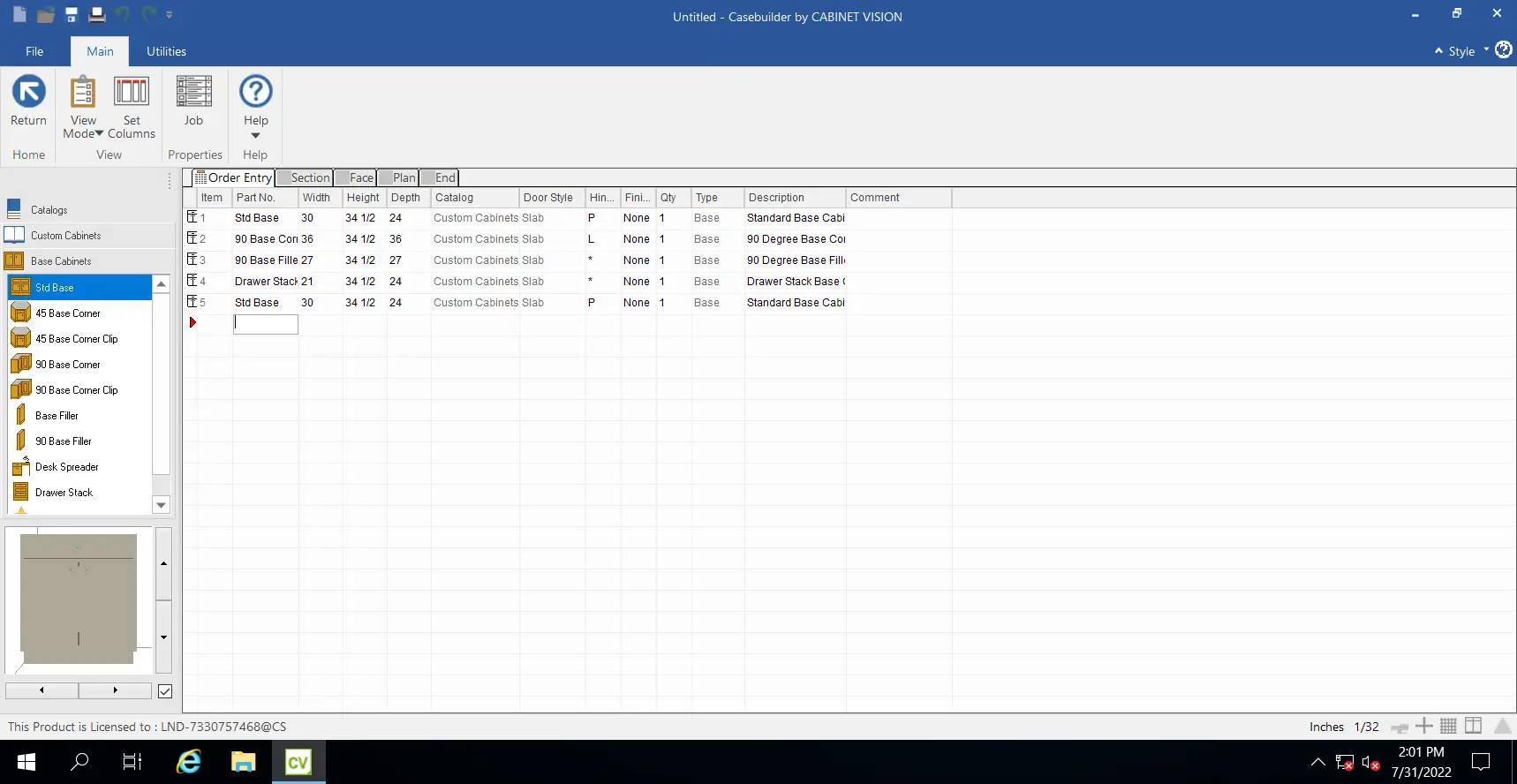This screenshot has width=1517, height=784.
Task: Click the Comment column header
Action: click(899, 198)
